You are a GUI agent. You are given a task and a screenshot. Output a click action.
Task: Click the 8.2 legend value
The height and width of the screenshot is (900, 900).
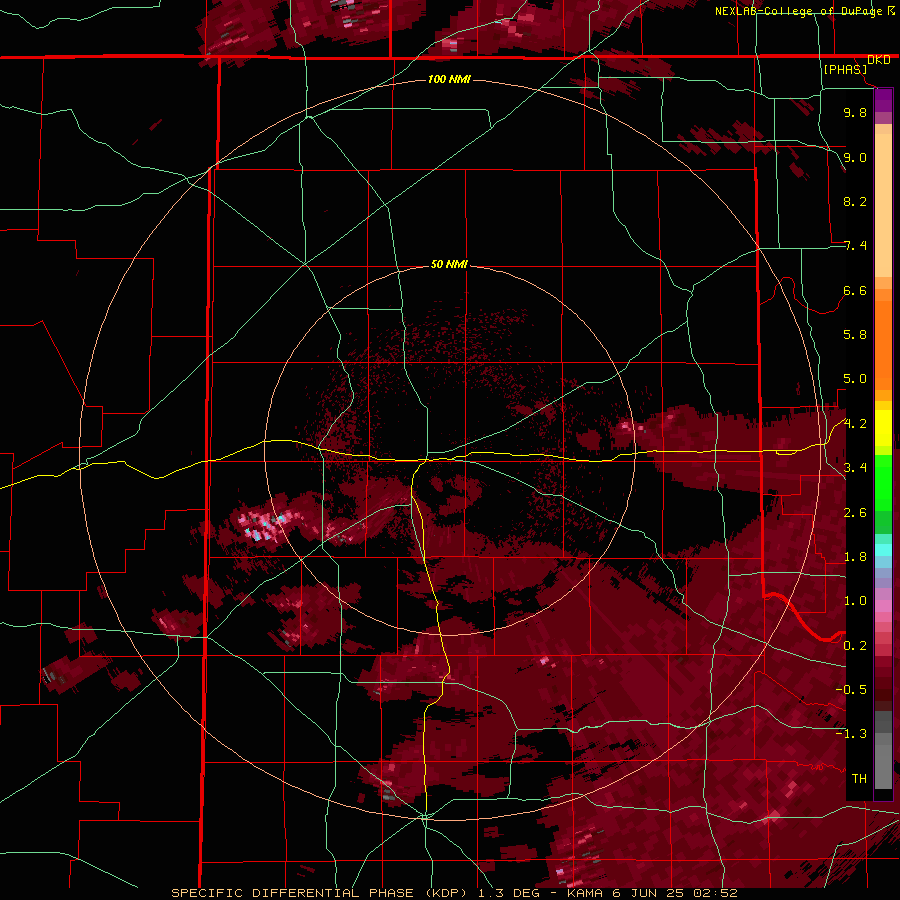[855, 201]
